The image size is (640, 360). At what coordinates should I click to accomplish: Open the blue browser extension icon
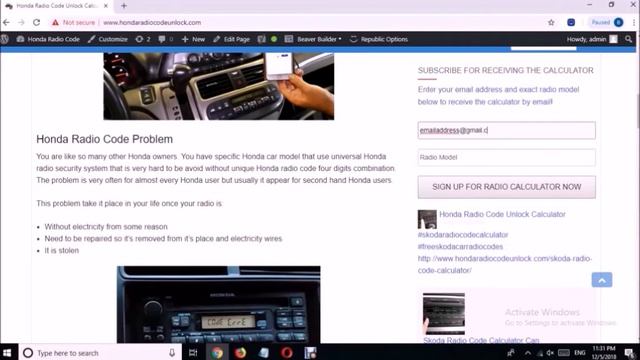coord(571,22)
